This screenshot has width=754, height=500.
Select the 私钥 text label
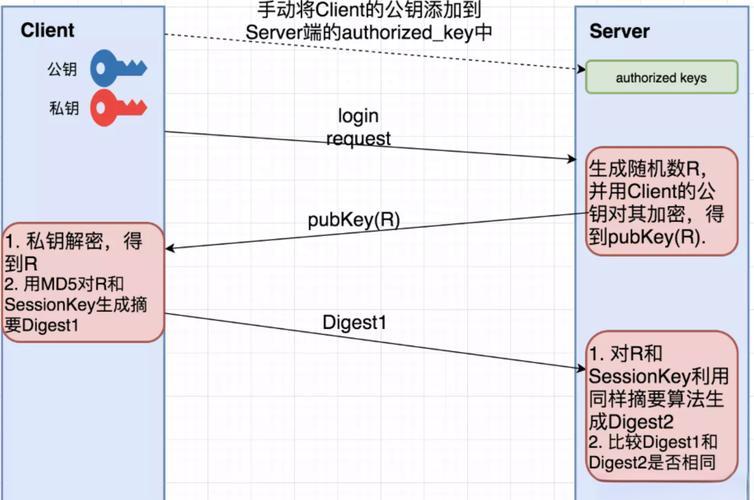tap(63, 108)
